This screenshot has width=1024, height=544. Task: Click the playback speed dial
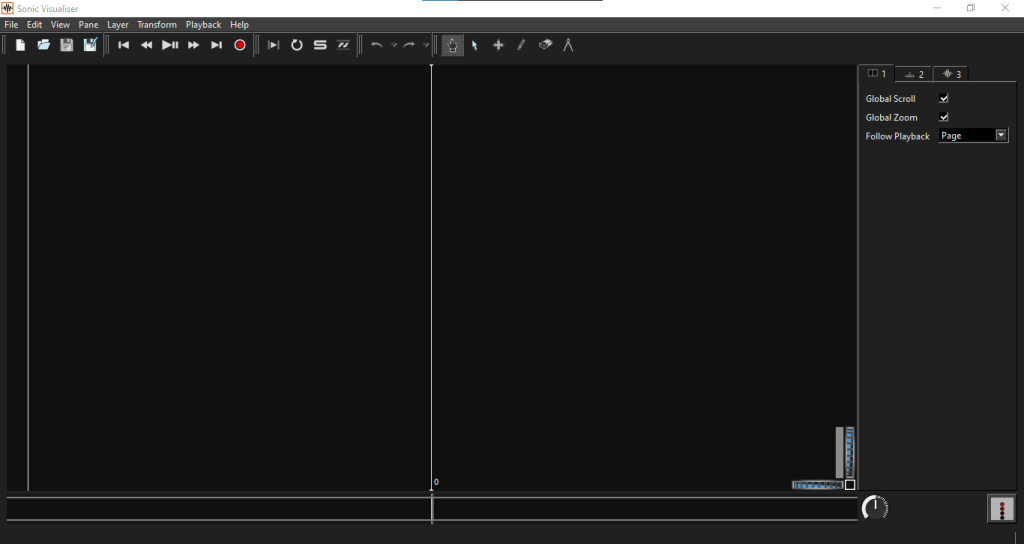[875, 508]
